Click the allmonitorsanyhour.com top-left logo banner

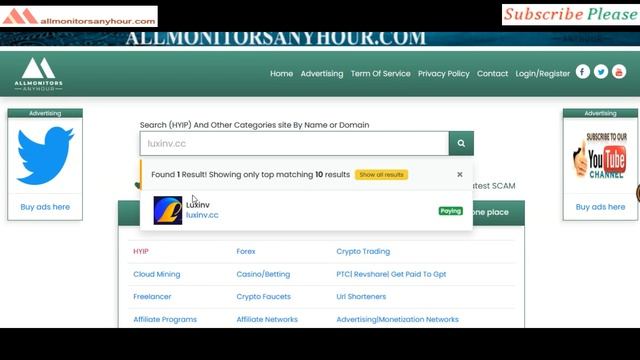[79, 16]
